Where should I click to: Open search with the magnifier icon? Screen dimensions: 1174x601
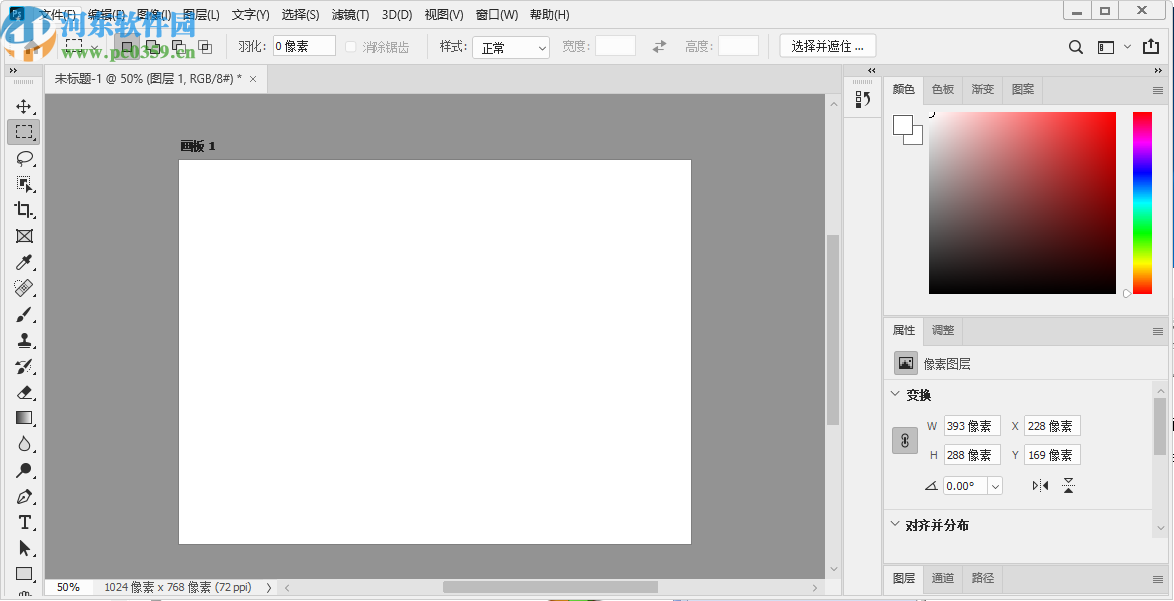[x=1076, y=47]
